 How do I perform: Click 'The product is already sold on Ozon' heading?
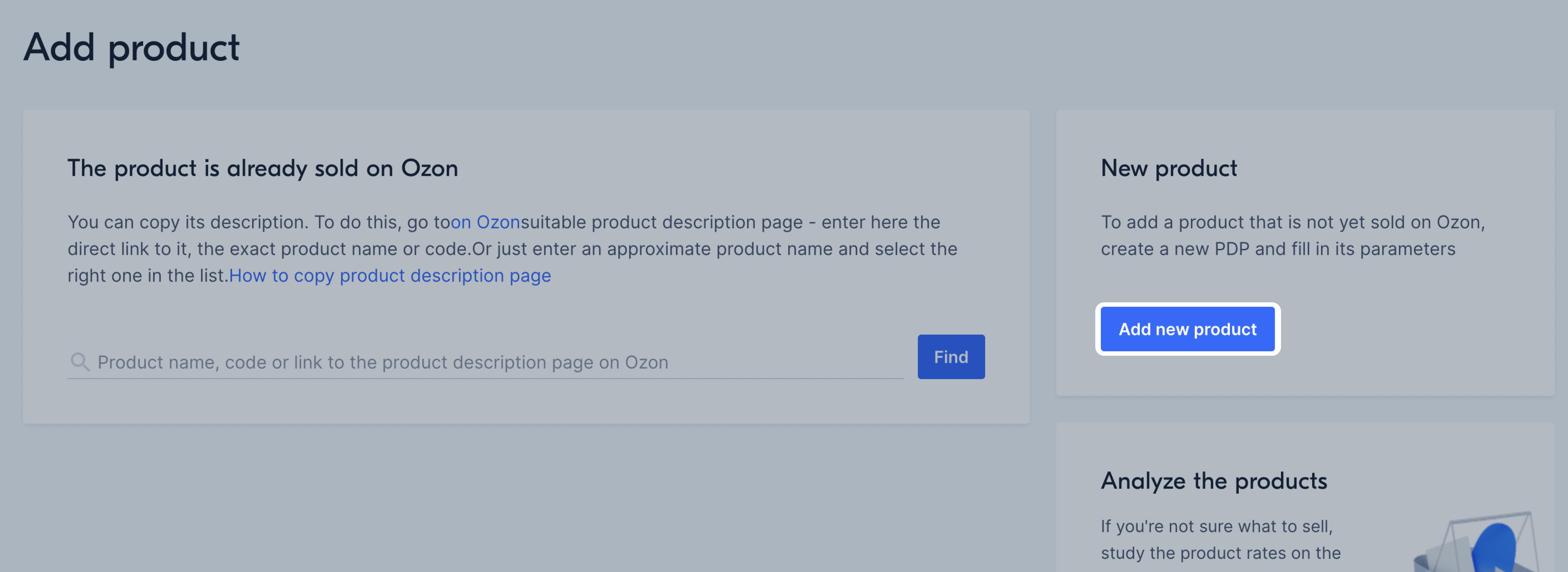click(263, 168)
